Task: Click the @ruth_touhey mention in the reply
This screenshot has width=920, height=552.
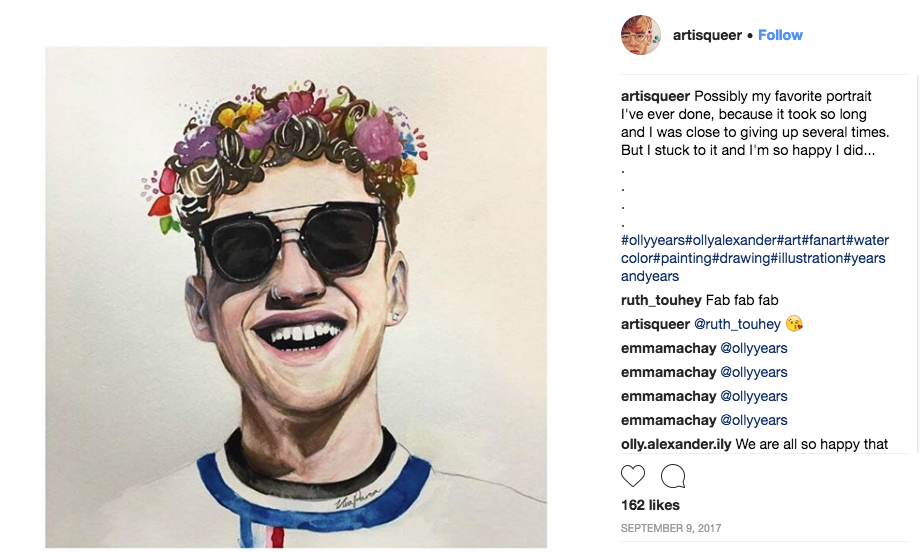Action: point(738,324)
